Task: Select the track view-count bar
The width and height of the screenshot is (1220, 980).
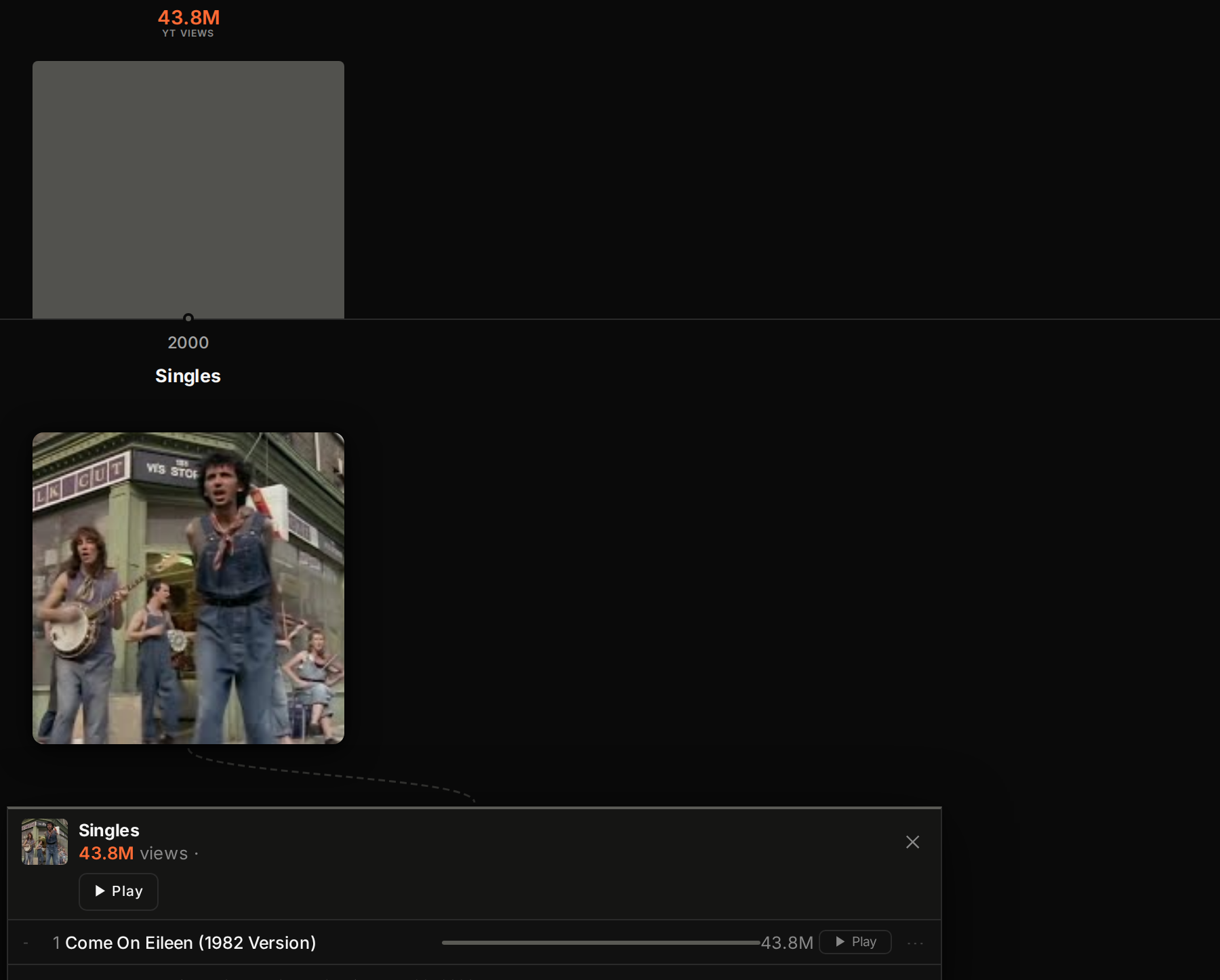Action: click(x=601, y=943)
